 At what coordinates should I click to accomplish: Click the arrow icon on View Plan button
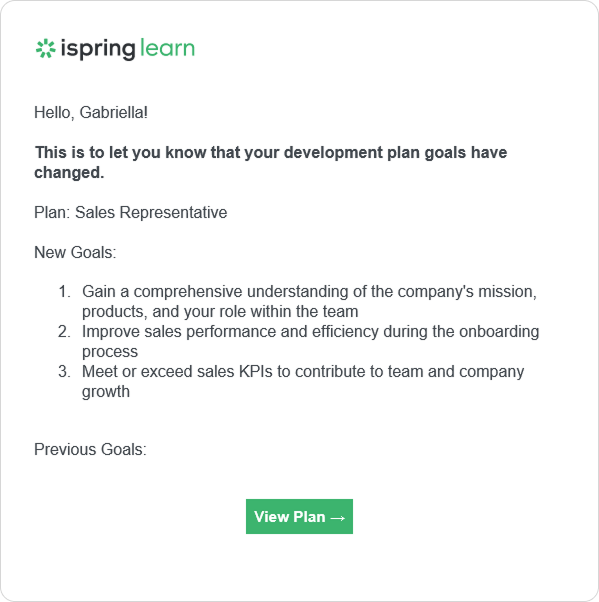coord(338,518)
